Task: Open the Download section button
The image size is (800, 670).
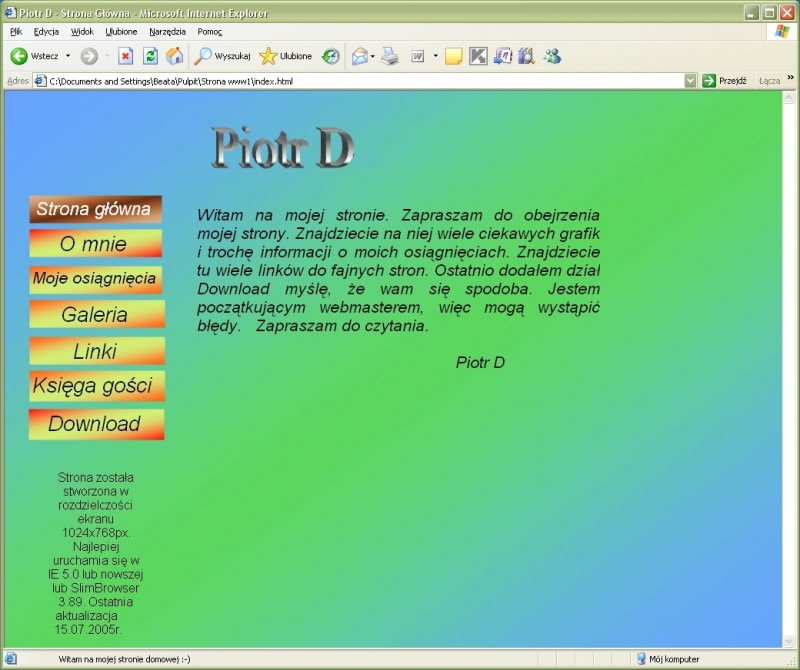Action: pyautogui.click(x=96, y=424)
